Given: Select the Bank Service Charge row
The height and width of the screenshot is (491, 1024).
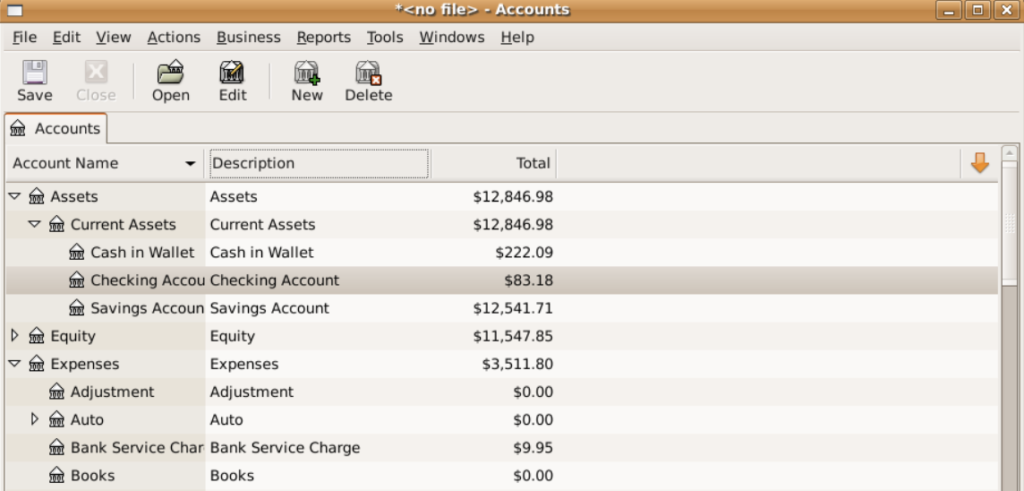Looking at the screenshot, I should (x=284, y=448).
